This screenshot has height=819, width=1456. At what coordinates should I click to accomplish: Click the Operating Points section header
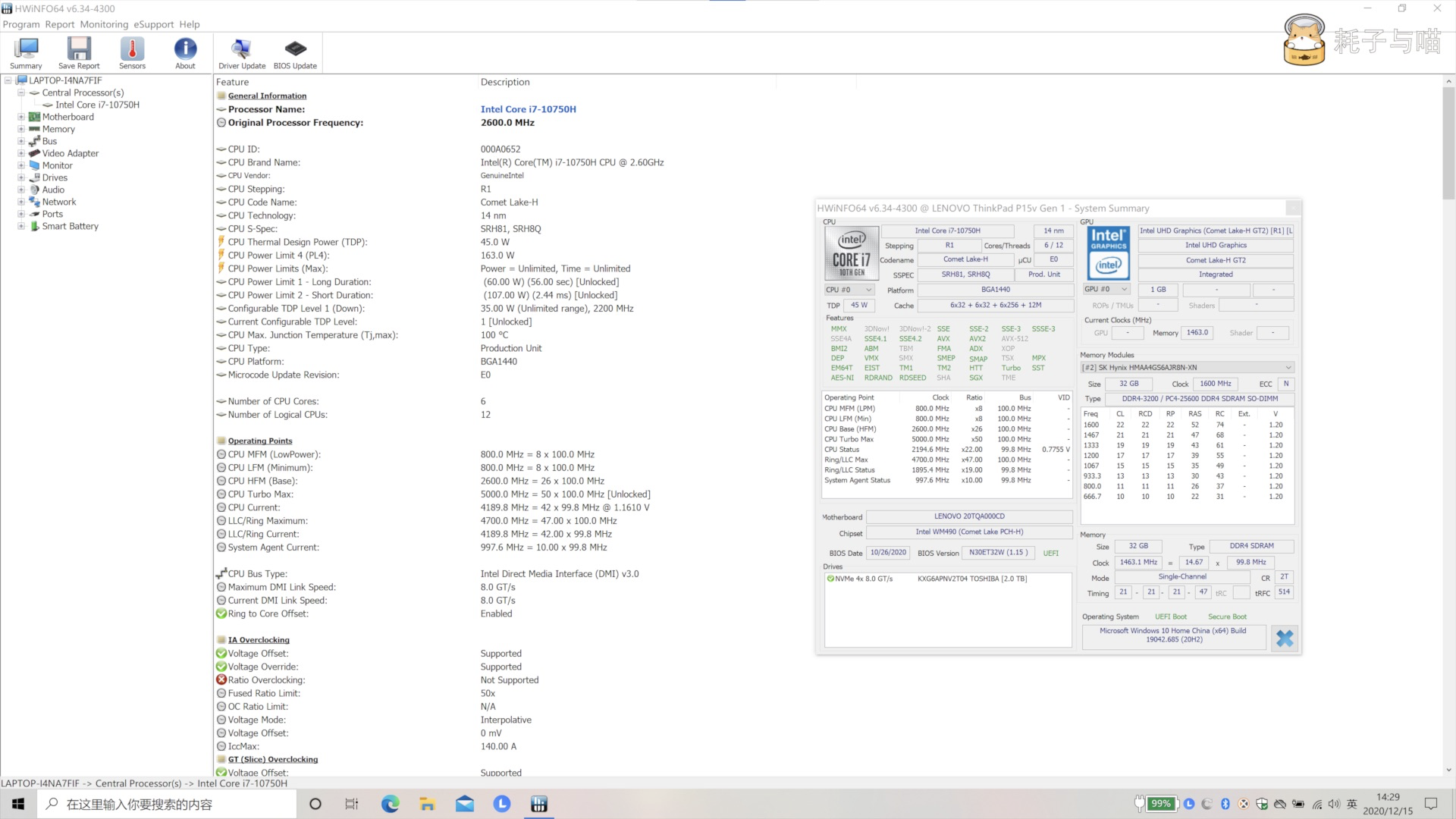pos(260,441)
